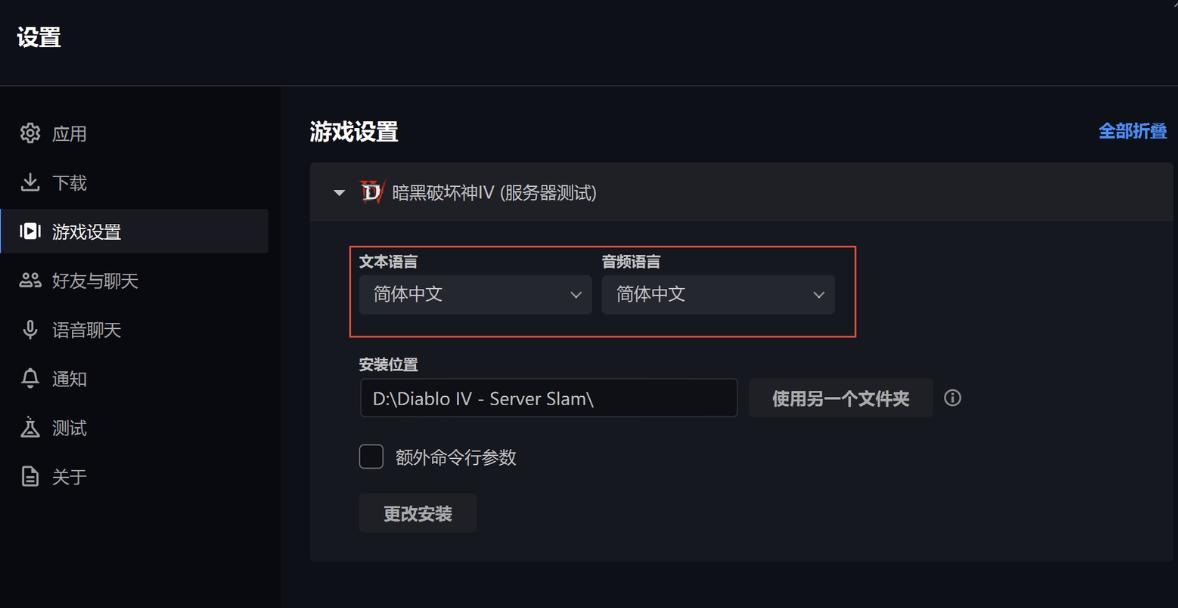Collapse the 暗黑破坏神IV (服务器测试) section
This screenshot has width=1178, height=608.
pyautogui.click(x=339, y=191)
